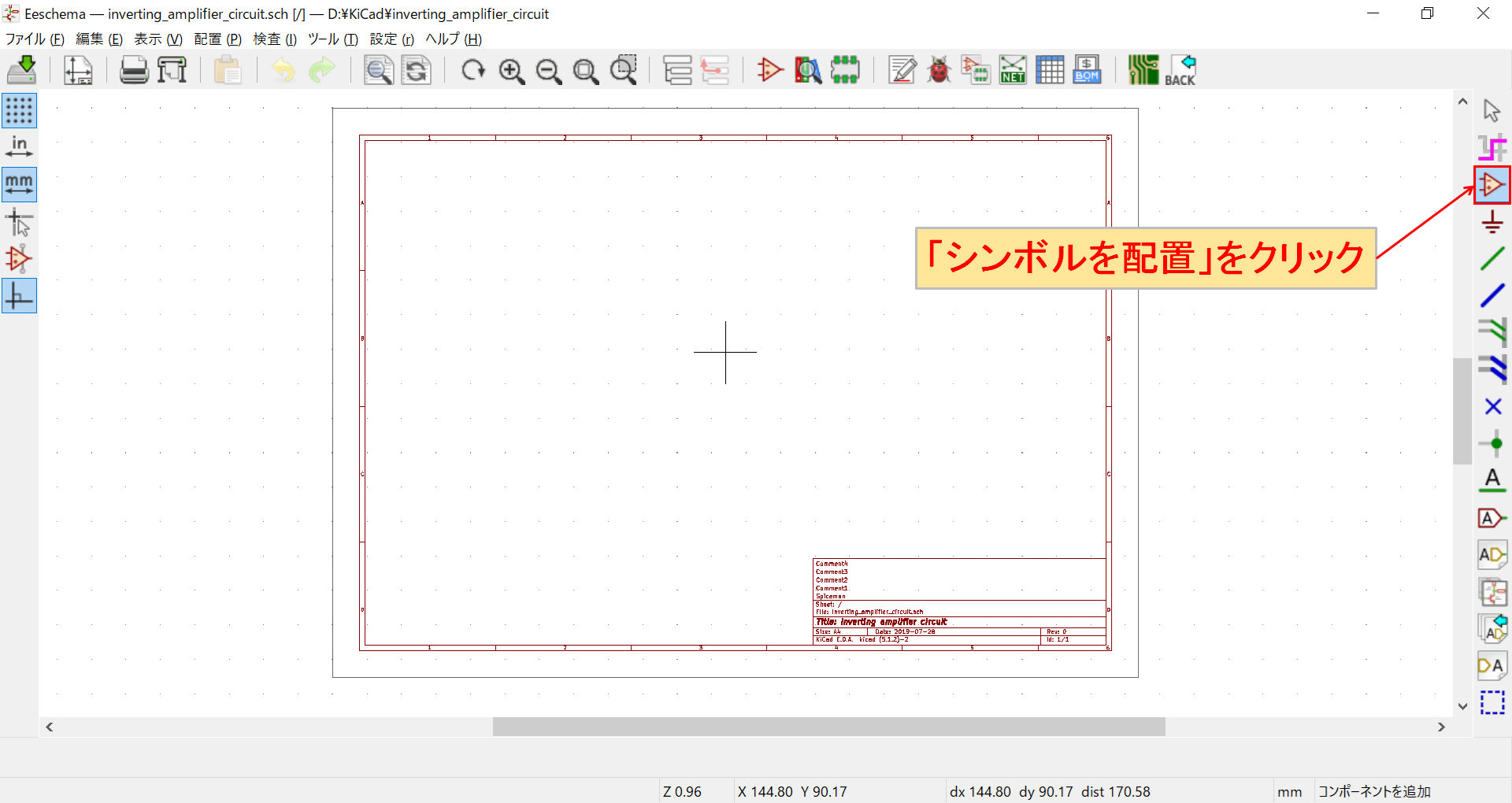
Task: Select the junction placement tool
Action: pyautogui.click(x=1491, y=443)
